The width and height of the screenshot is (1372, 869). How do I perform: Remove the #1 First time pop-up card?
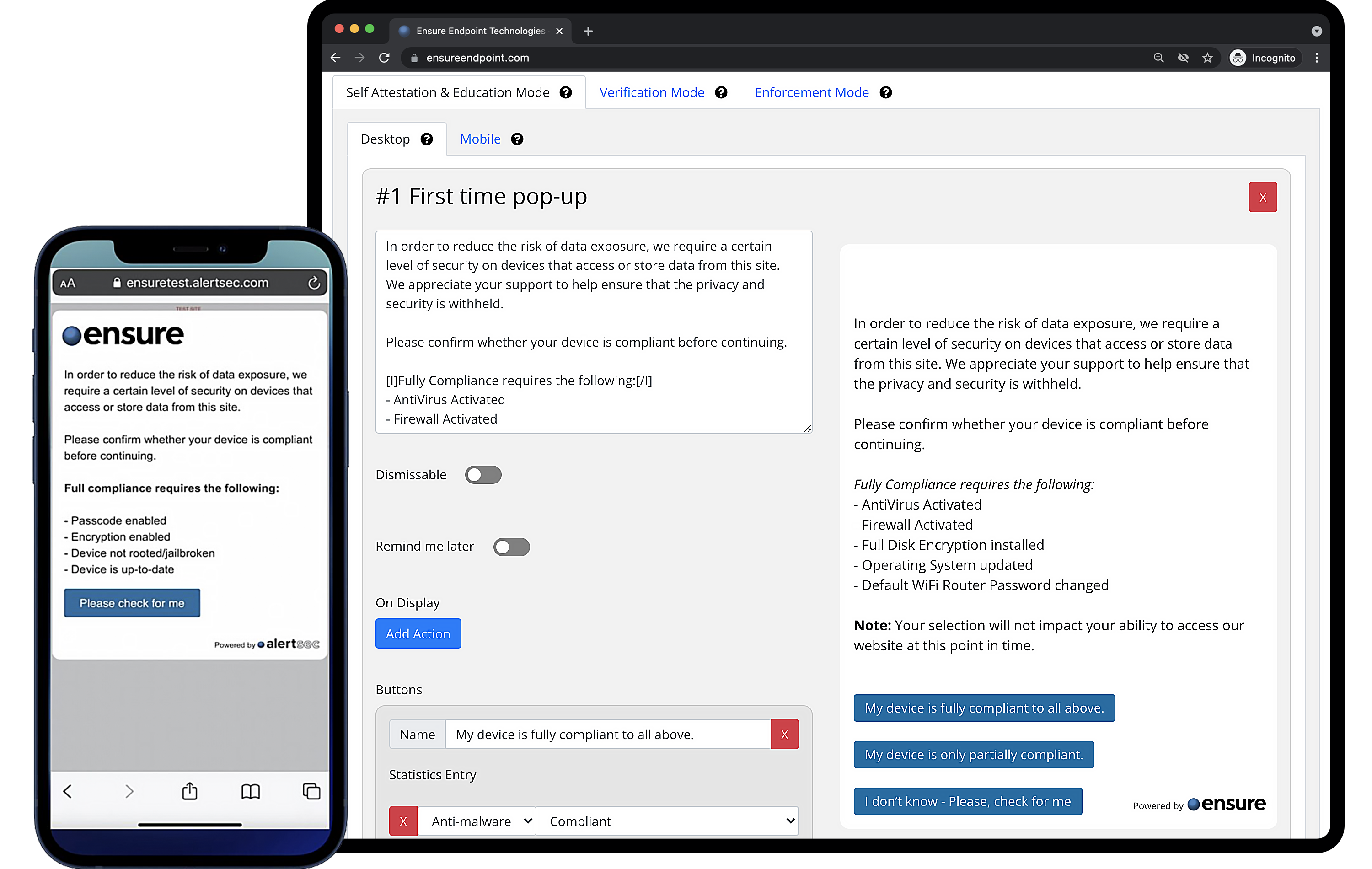click(1263, 197)
